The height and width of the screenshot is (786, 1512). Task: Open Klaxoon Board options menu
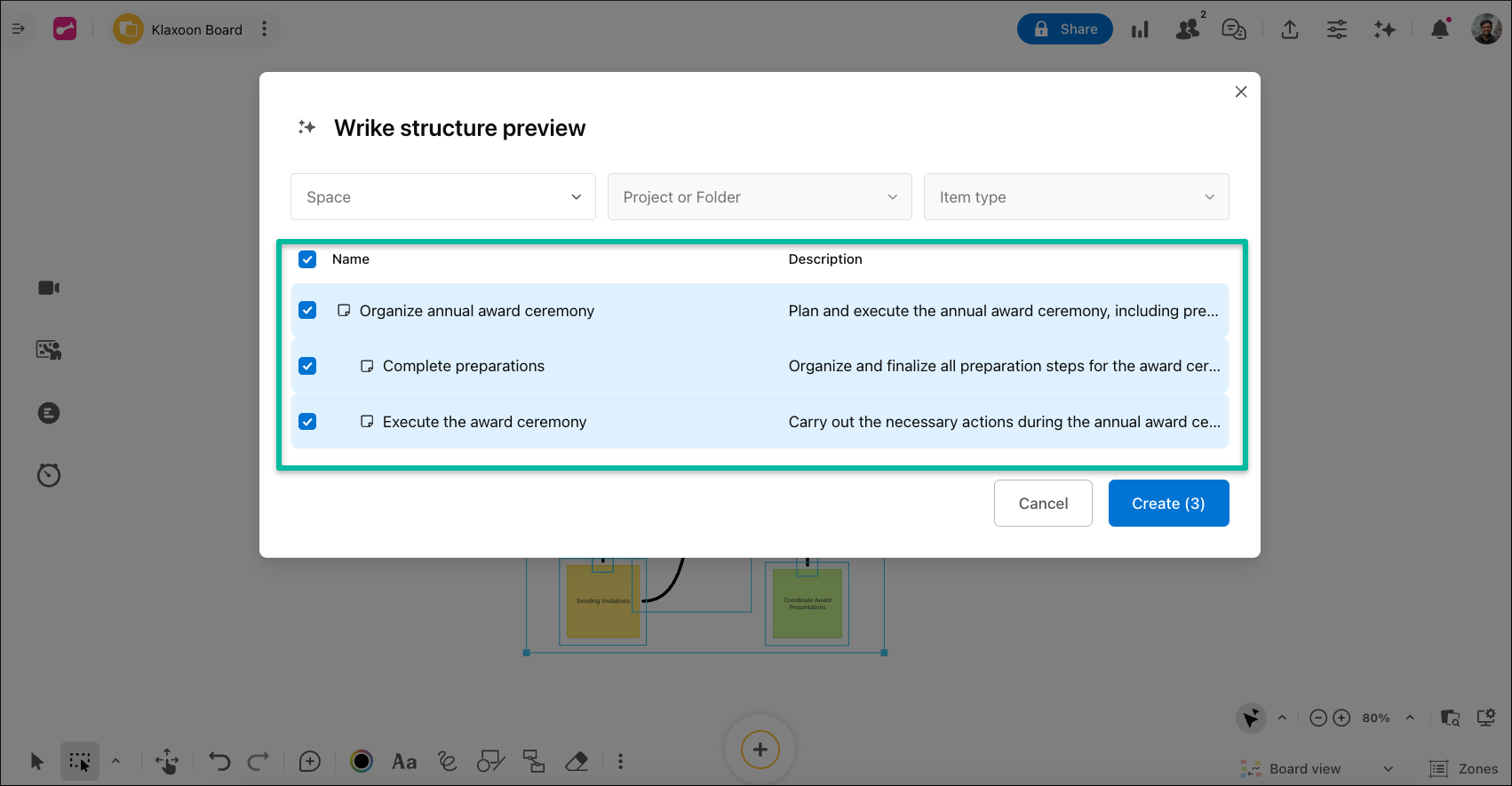tap(264, 29)
